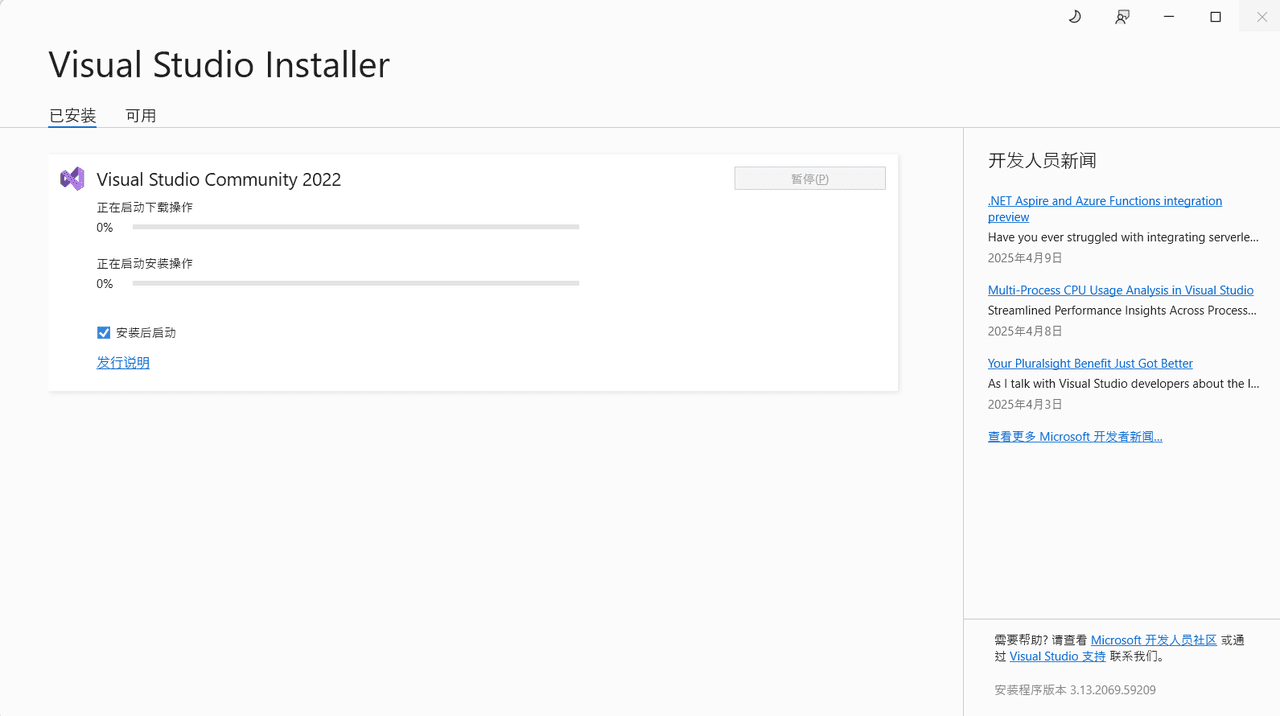The height and width of the screenshot is (716, 1280).
Task: Visit the Microsoft 开发人员社区 link
Action: 1153,640
